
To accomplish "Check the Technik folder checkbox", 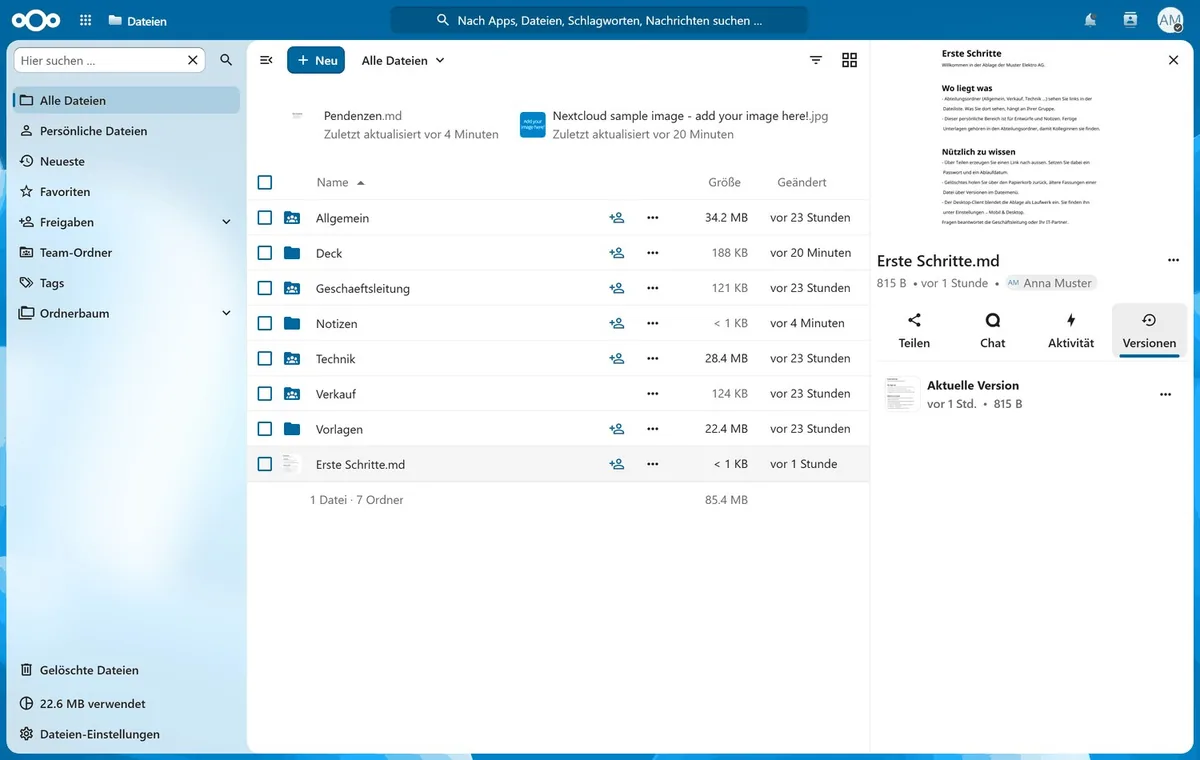I will tap(265, 358).
